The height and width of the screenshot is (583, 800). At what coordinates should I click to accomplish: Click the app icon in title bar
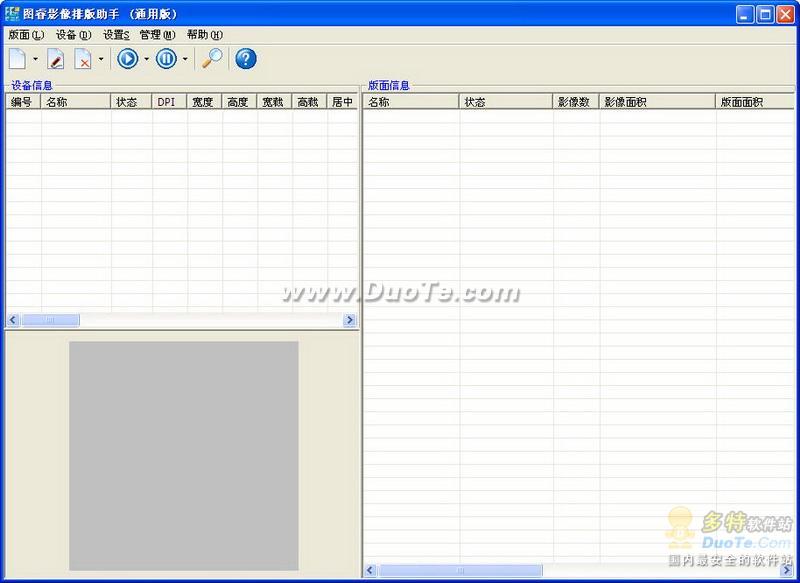(x=12, y=14)
